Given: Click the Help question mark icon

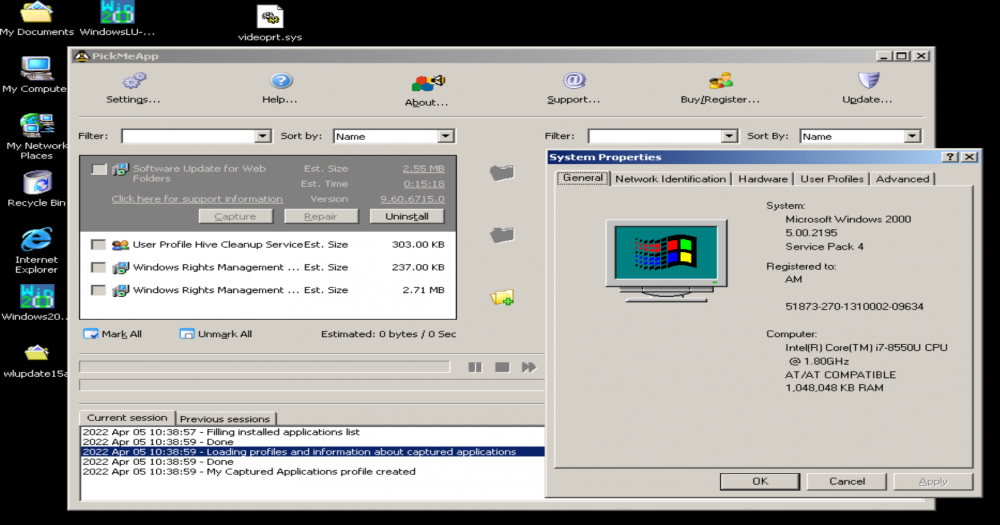Looking at the screenshot, I should click(281, 81).
